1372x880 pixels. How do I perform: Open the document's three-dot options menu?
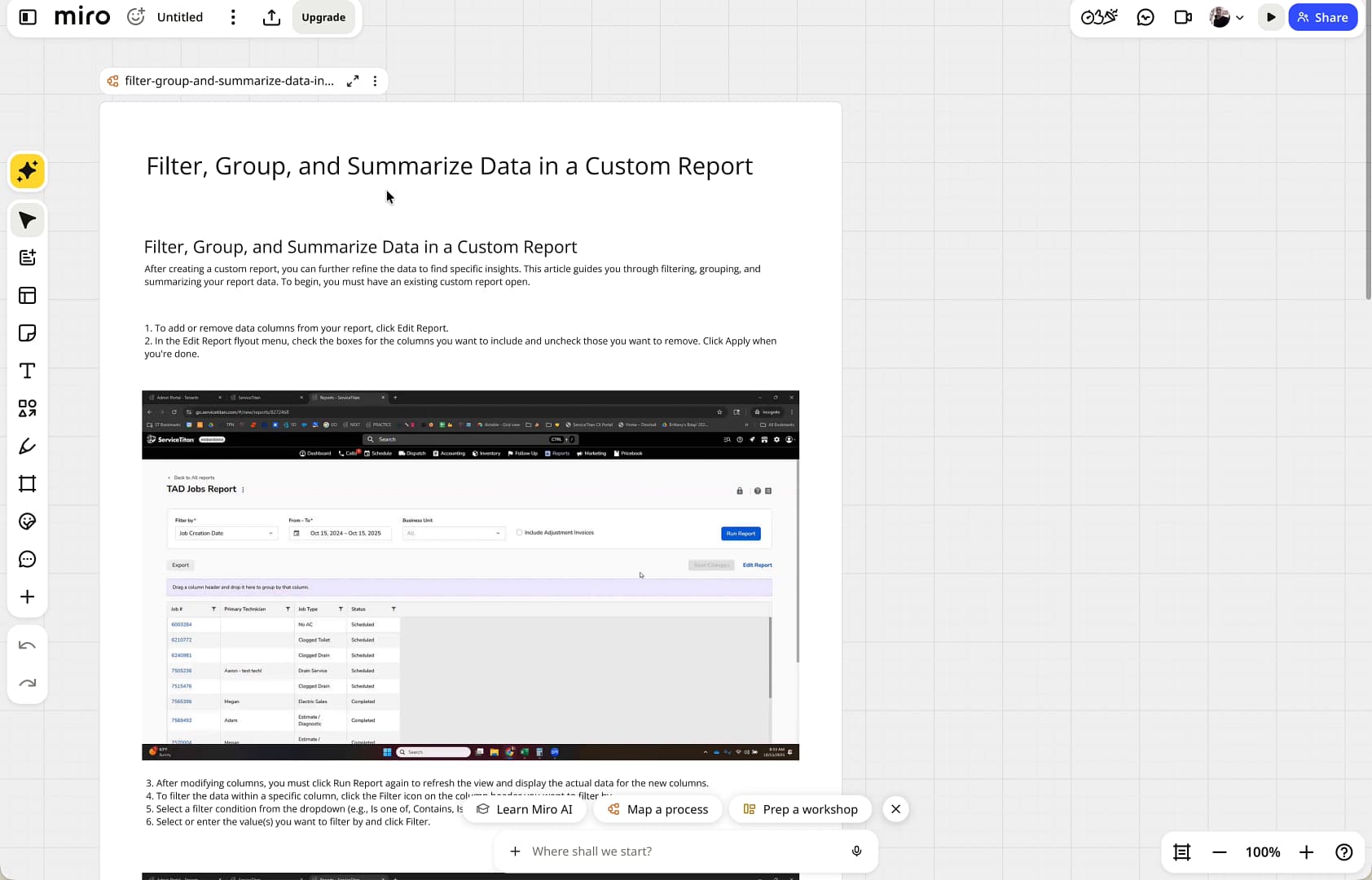click(375, 81)
